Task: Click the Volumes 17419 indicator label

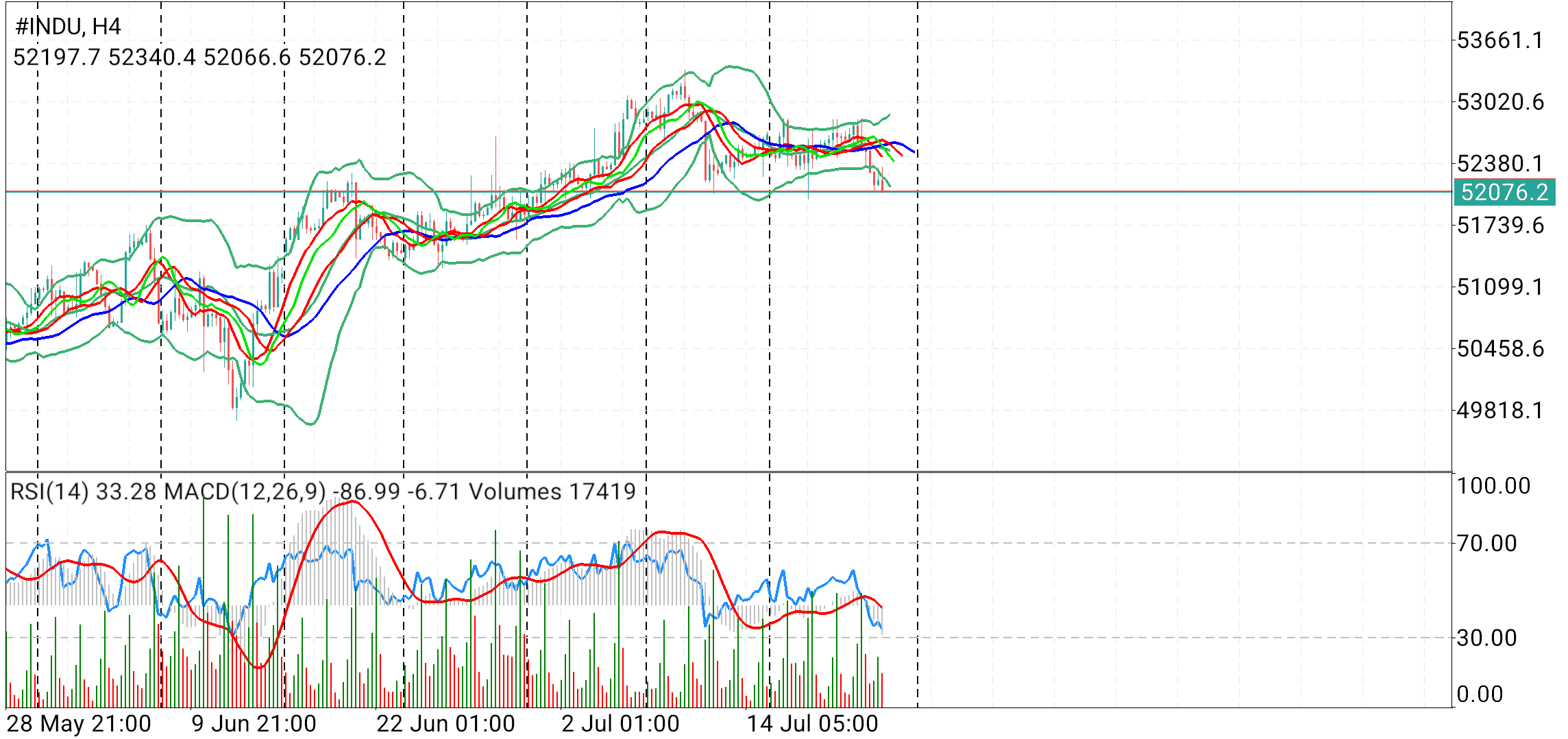Action: (x=552, y=492)
